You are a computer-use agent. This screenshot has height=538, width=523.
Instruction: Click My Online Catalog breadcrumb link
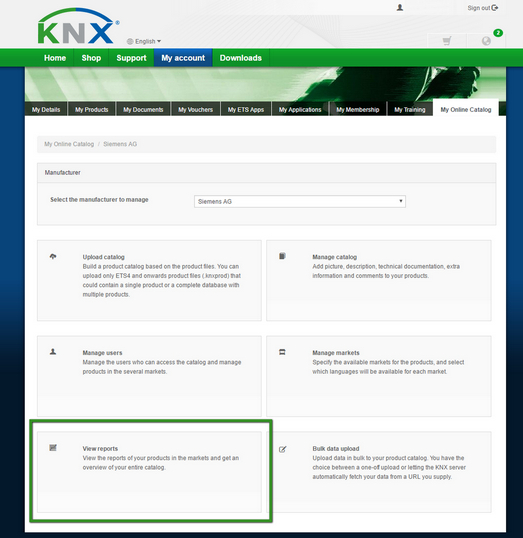[x=69, y=144]
